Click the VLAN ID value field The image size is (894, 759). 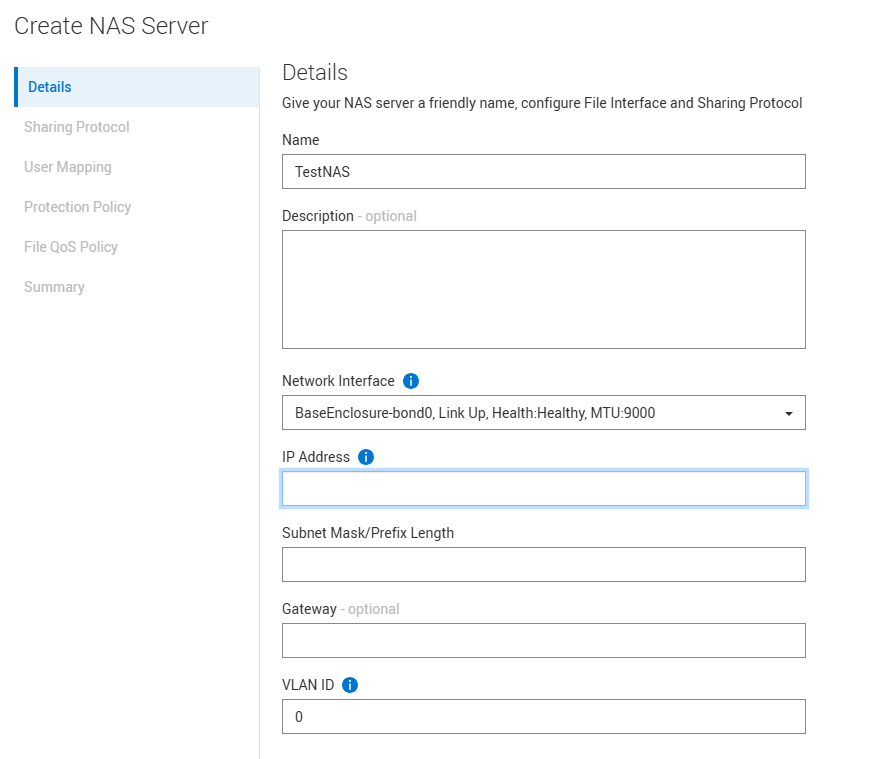544,716
